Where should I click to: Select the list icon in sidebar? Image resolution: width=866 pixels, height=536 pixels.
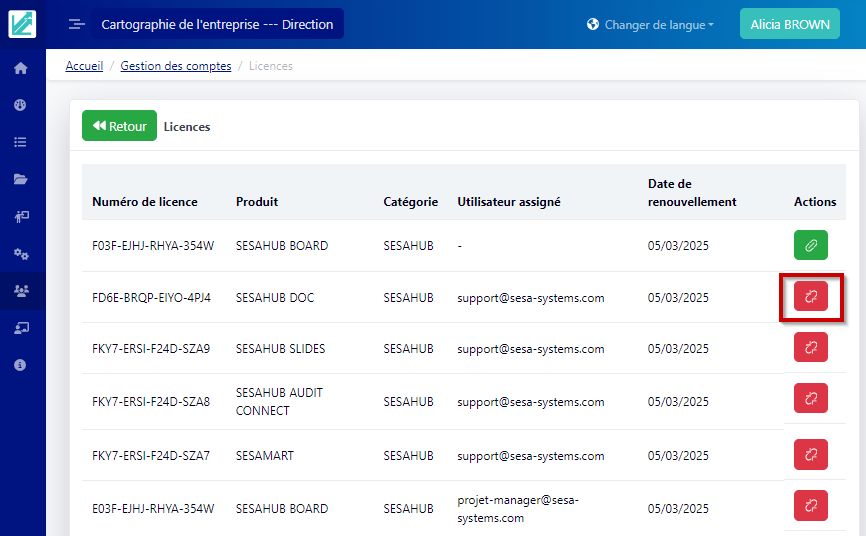pyautogui.click(x=20, y=142)
